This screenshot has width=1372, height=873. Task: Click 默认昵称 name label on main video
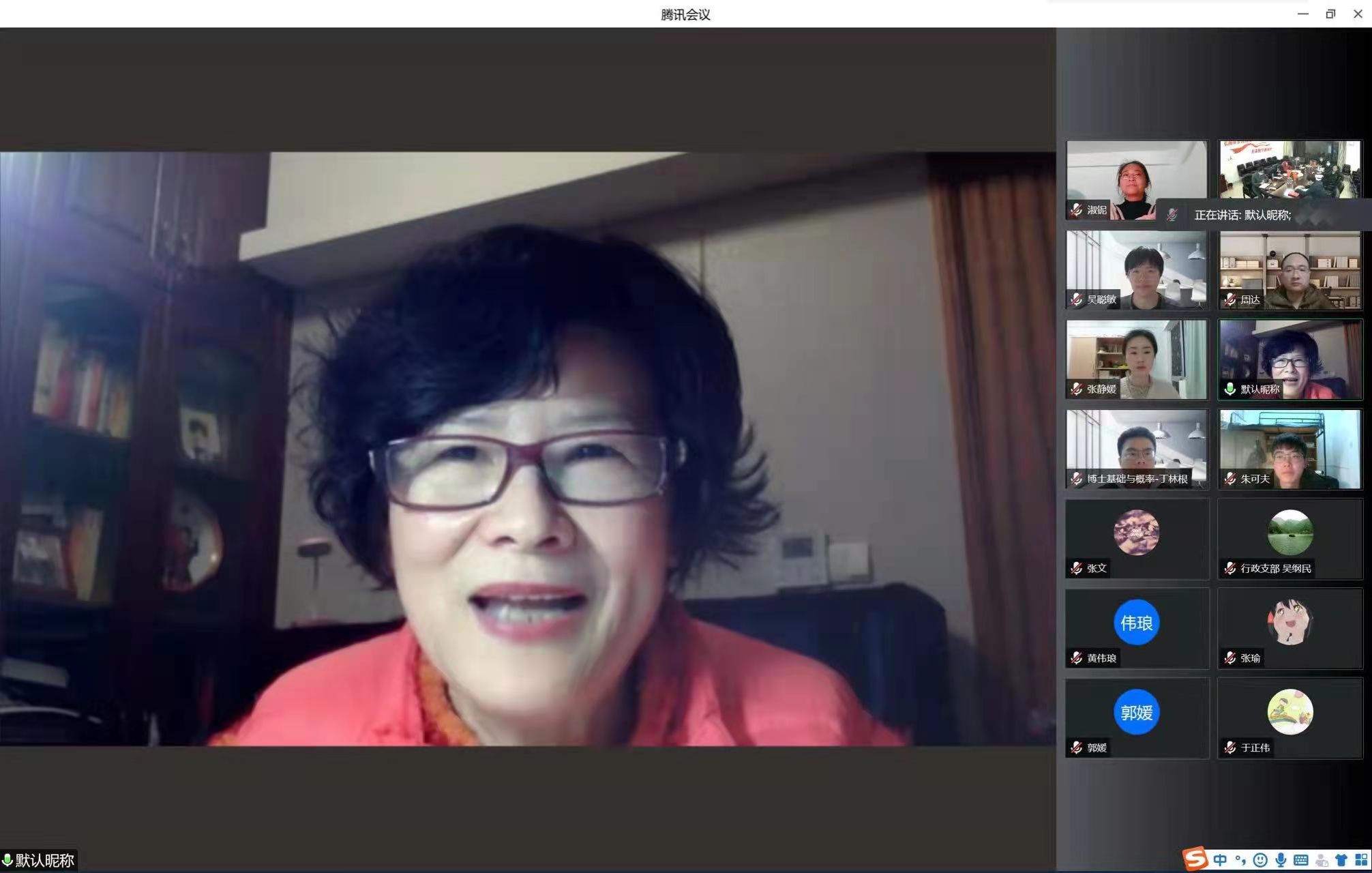pyautogui.click(x=44, y=860)
